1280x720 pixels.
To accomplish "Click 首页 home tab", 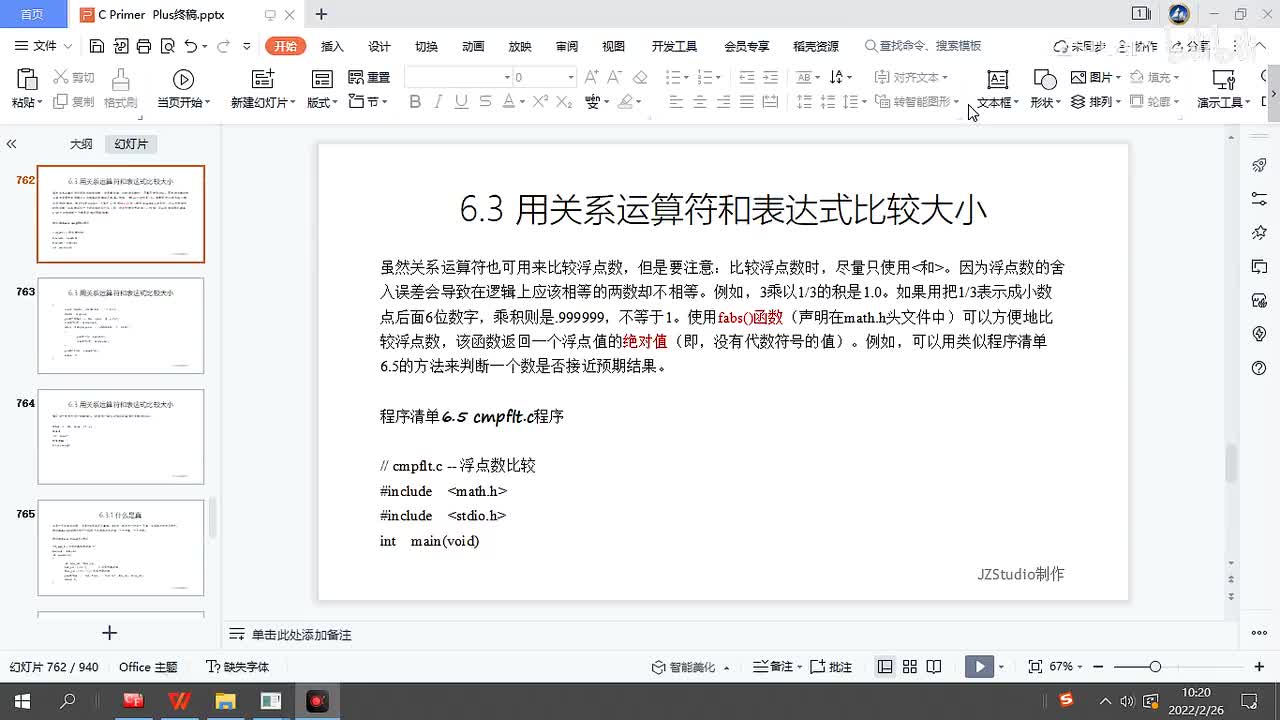I will click(x=32, y=14).
